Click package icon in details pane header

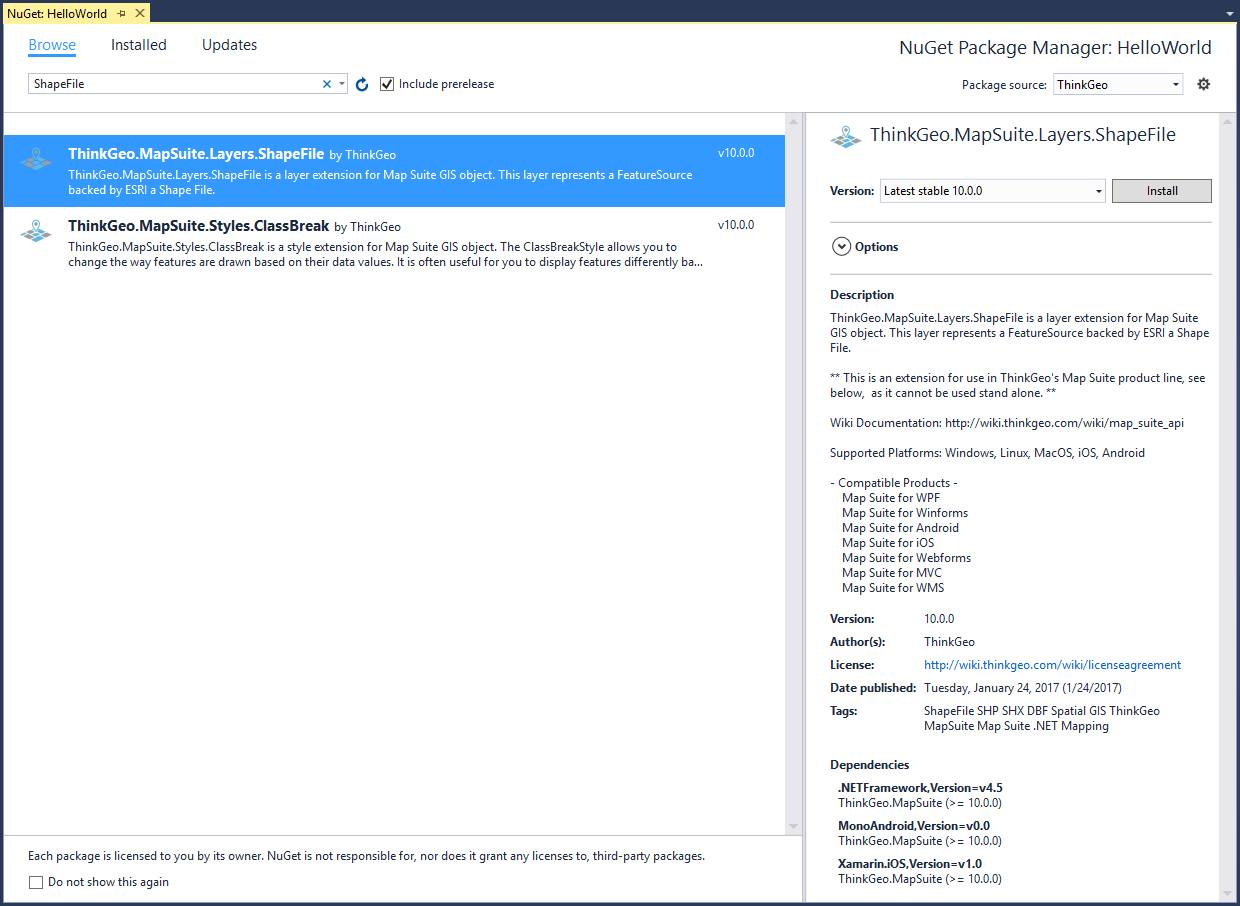coord(846,137)
